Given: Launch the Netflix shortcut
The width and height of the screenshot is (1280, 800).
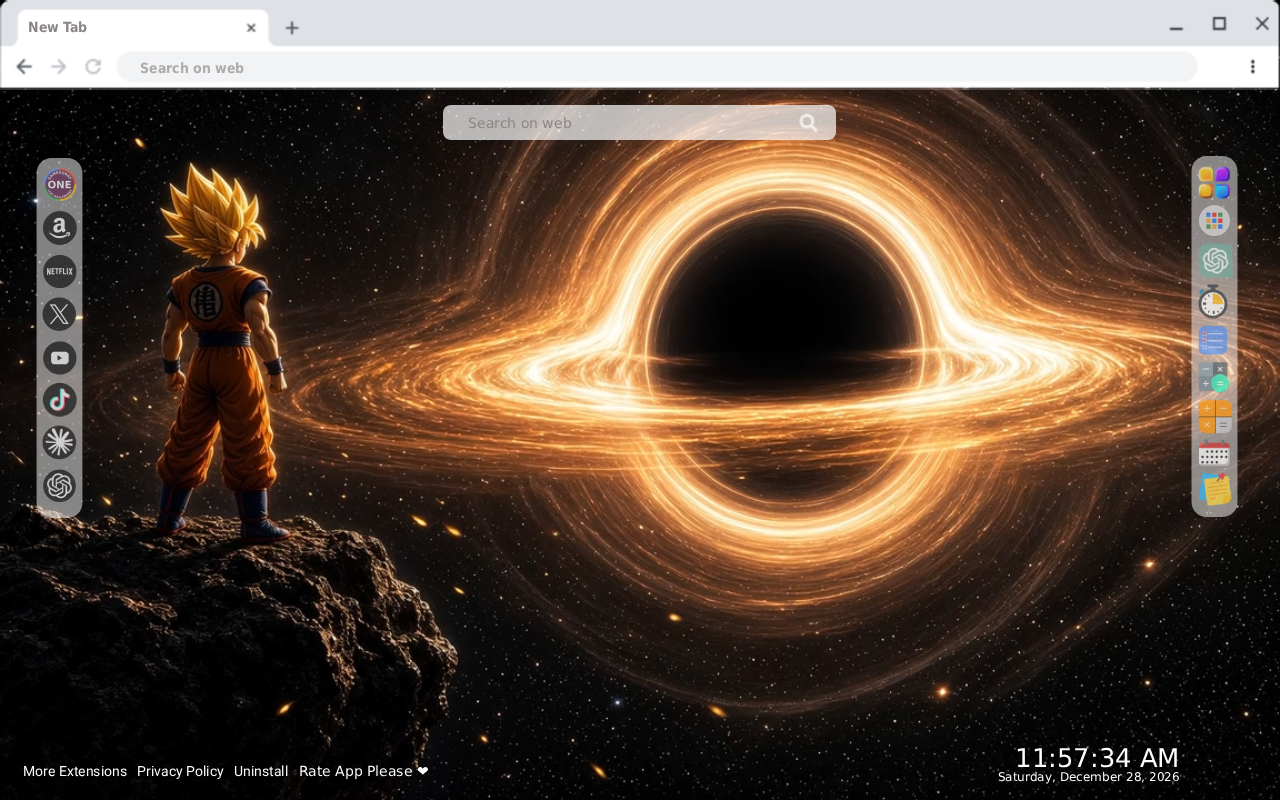Looking at the screenshot, I should click(59, 271).
